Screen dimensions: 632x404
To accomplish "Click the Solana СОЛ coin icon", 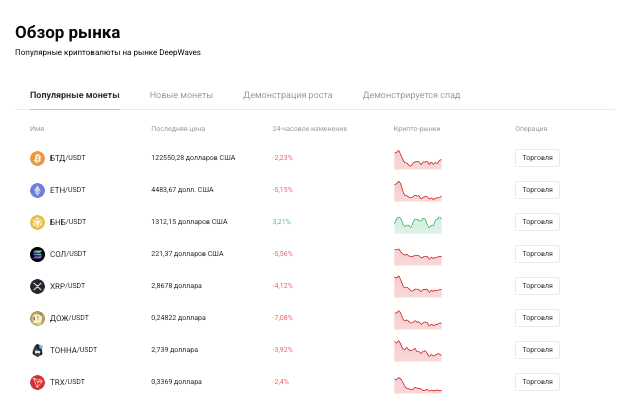I will (38, 254).
